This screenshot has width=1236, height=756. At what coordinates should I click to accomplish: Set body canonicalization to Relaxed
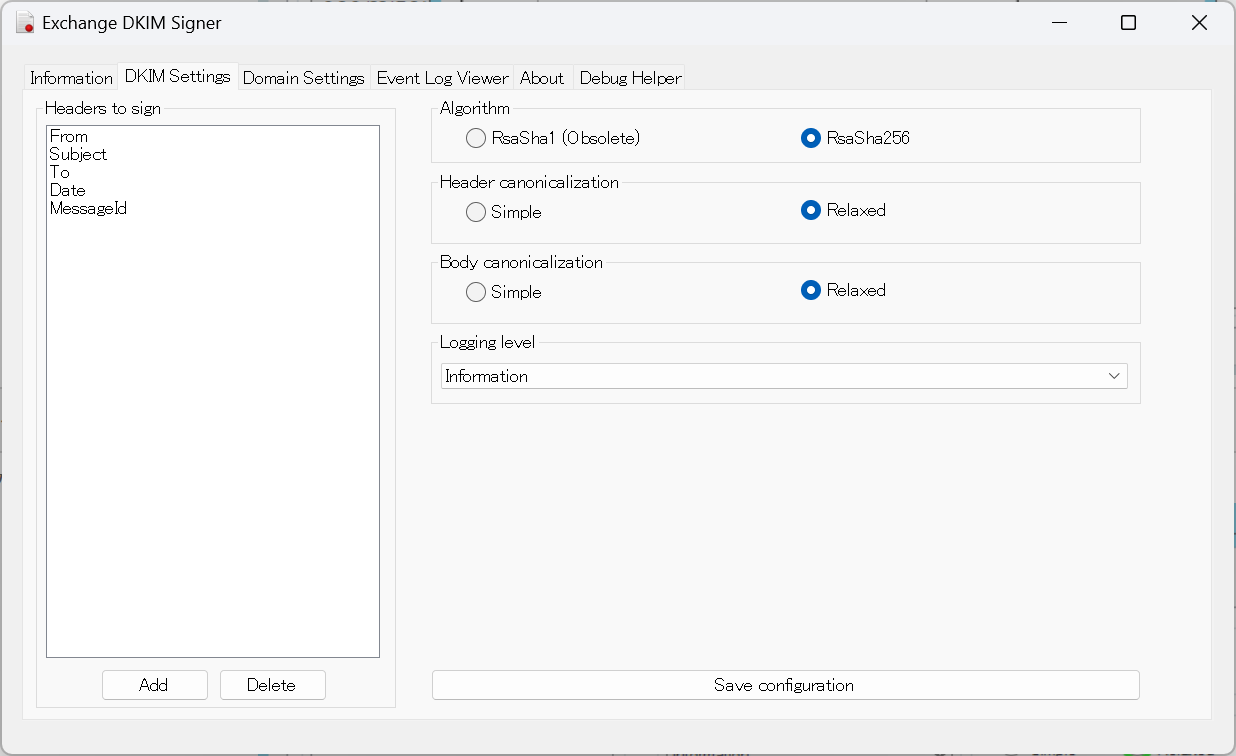844,290
